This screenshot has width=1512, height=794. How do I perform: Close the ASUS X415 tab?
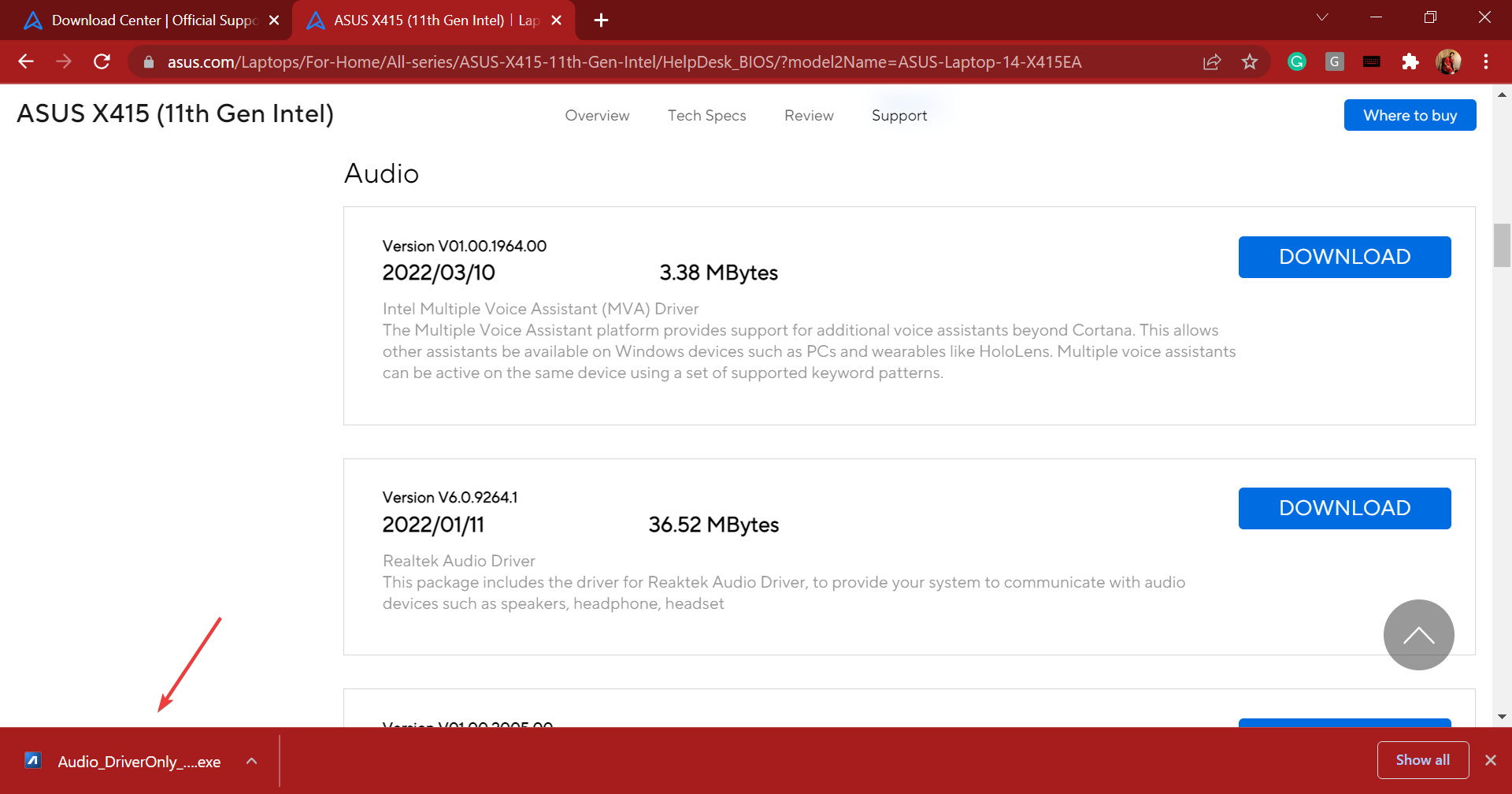(557, 20)
